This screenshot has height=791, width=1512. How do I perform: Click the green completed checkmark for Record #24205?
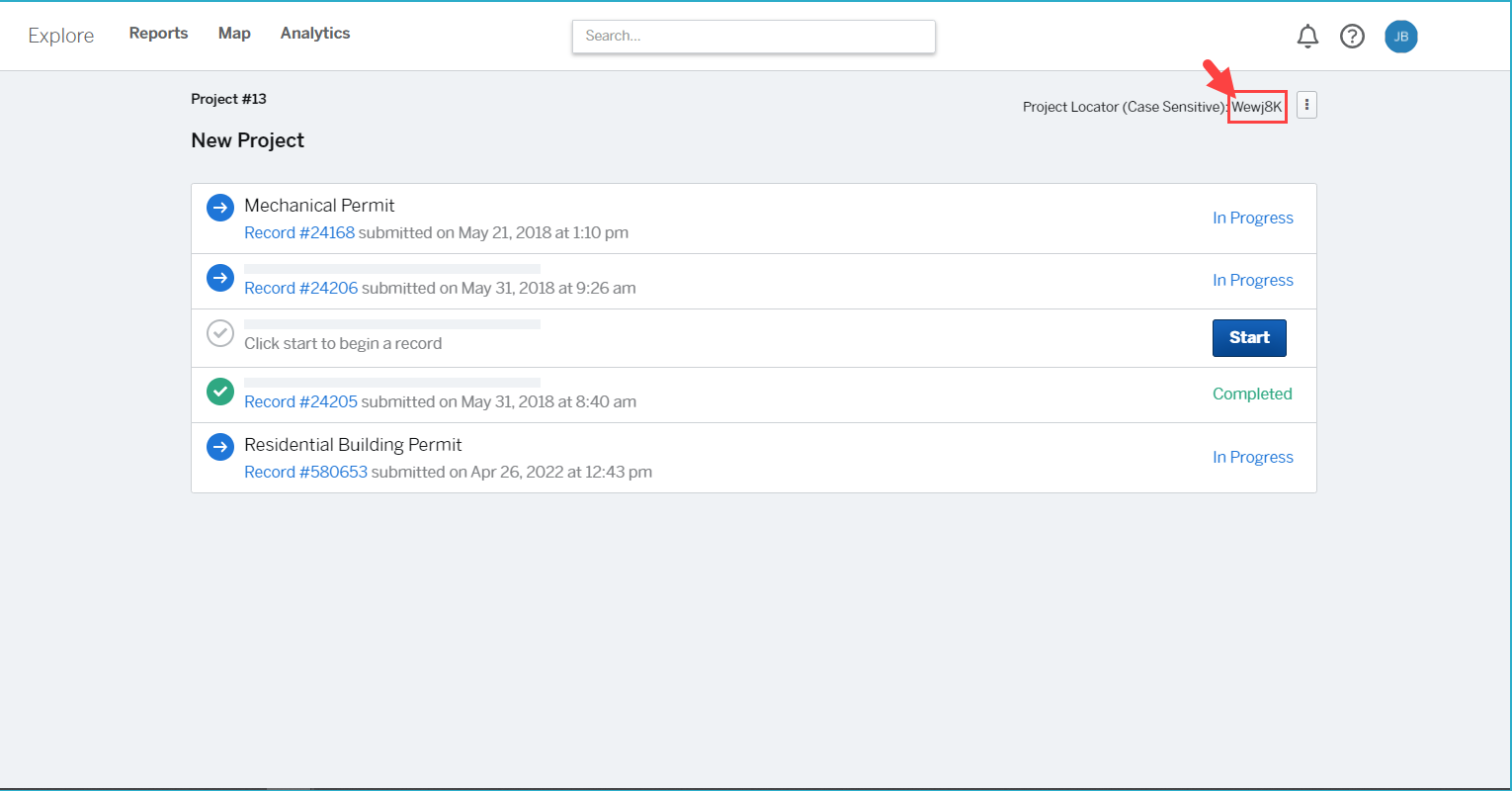pos(219,392)
